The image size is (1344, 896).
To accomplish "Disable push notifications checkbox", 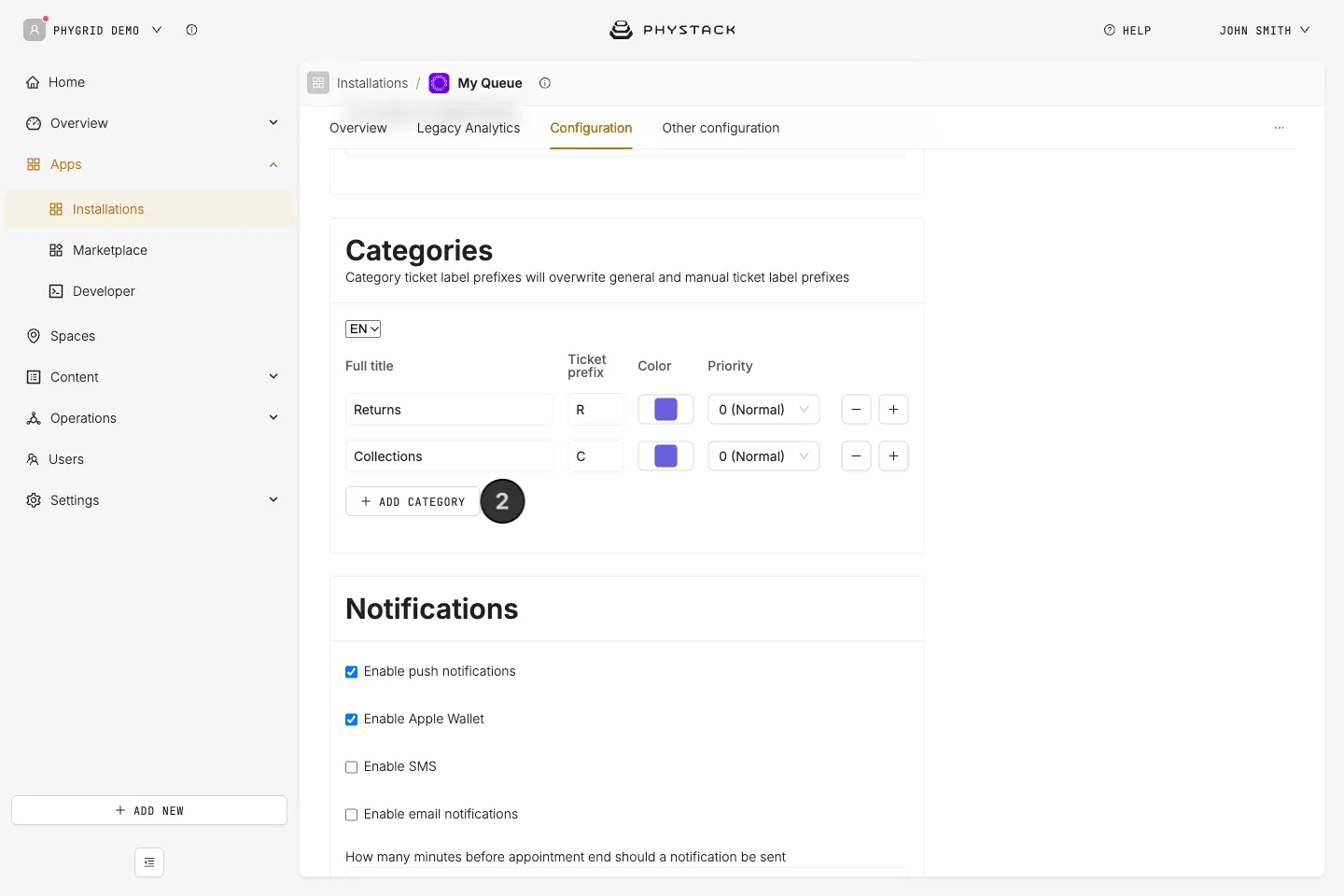I will (352, 672).
